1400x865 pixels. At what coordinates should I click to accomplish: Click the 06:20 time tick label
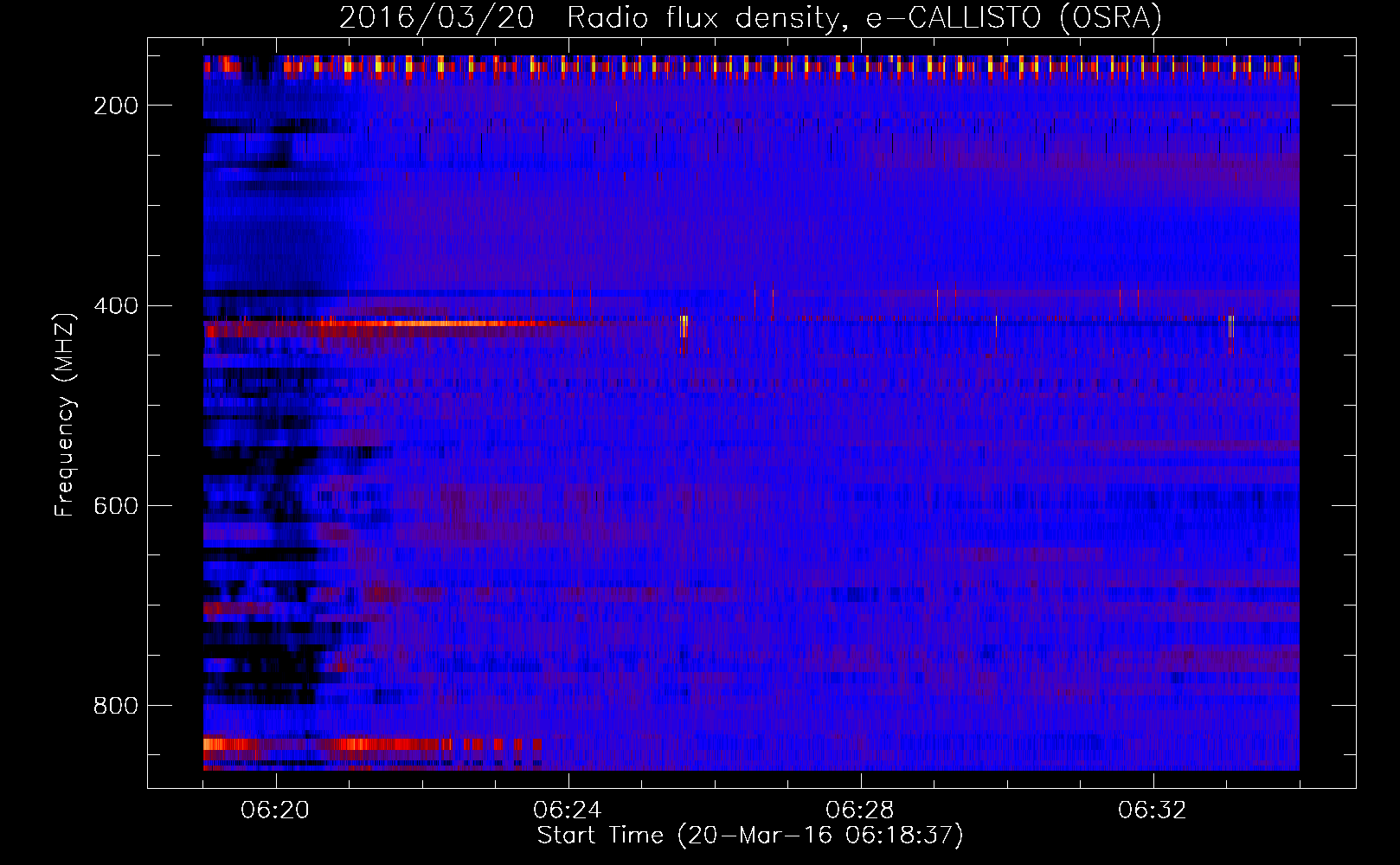(x=276, y=811)
